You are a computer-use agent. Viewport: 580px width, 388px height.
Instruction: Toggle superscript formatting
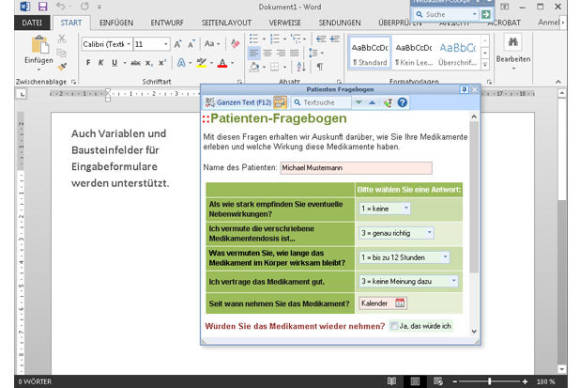coord(162,63)
